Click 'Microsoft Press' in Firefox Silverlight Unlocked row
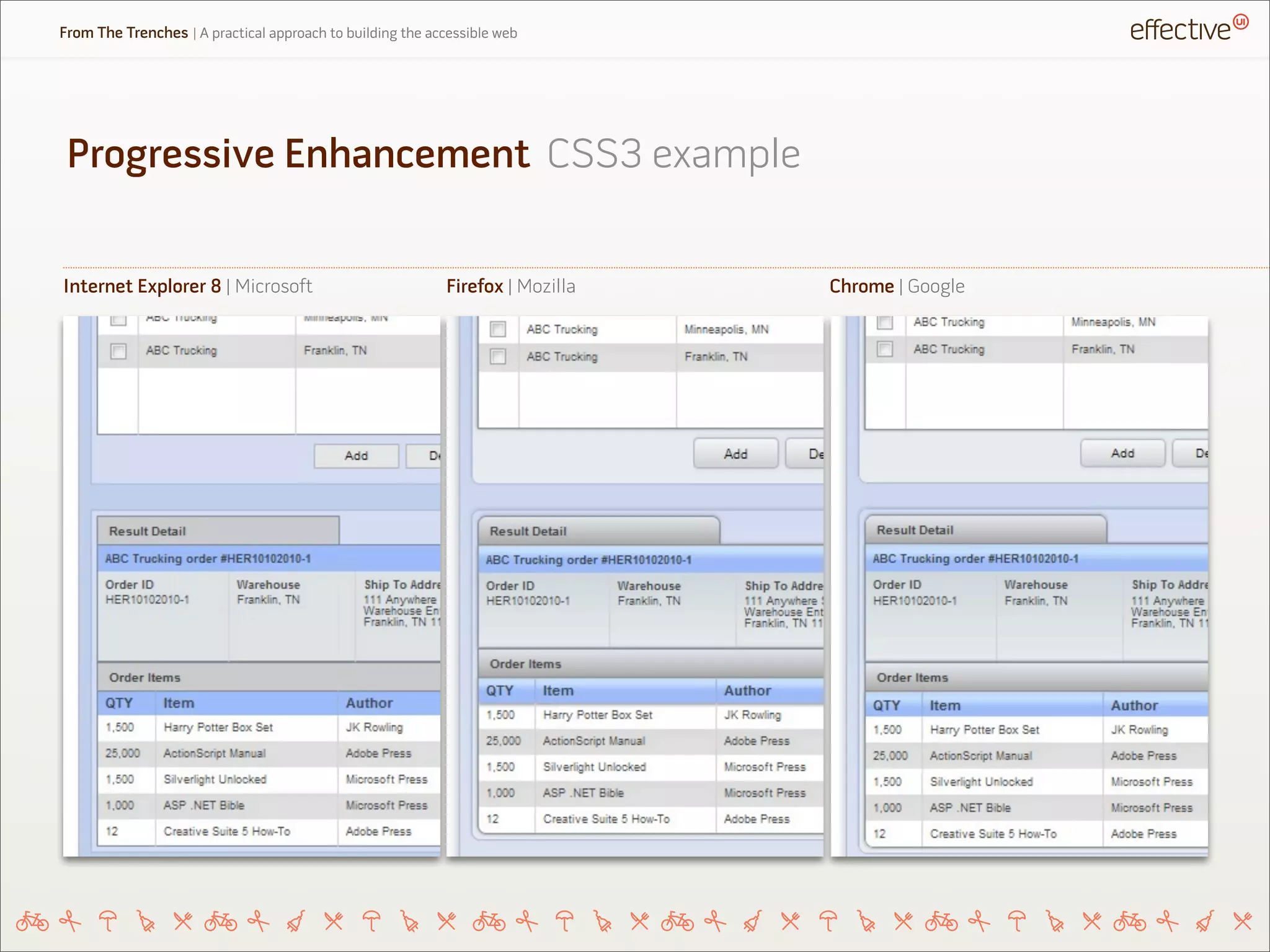Image resolution: width=1270 pixels, height=952 pixels. pos(765,767)
